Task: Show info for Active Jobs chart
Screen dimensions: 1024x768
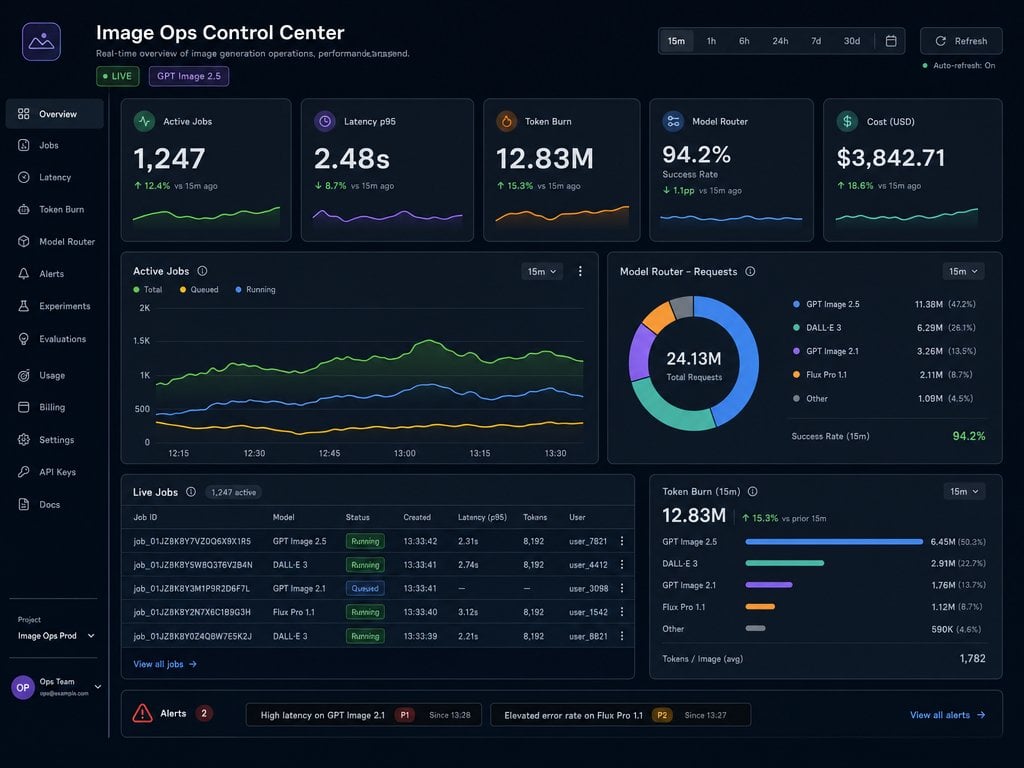Action: [202, 271]
